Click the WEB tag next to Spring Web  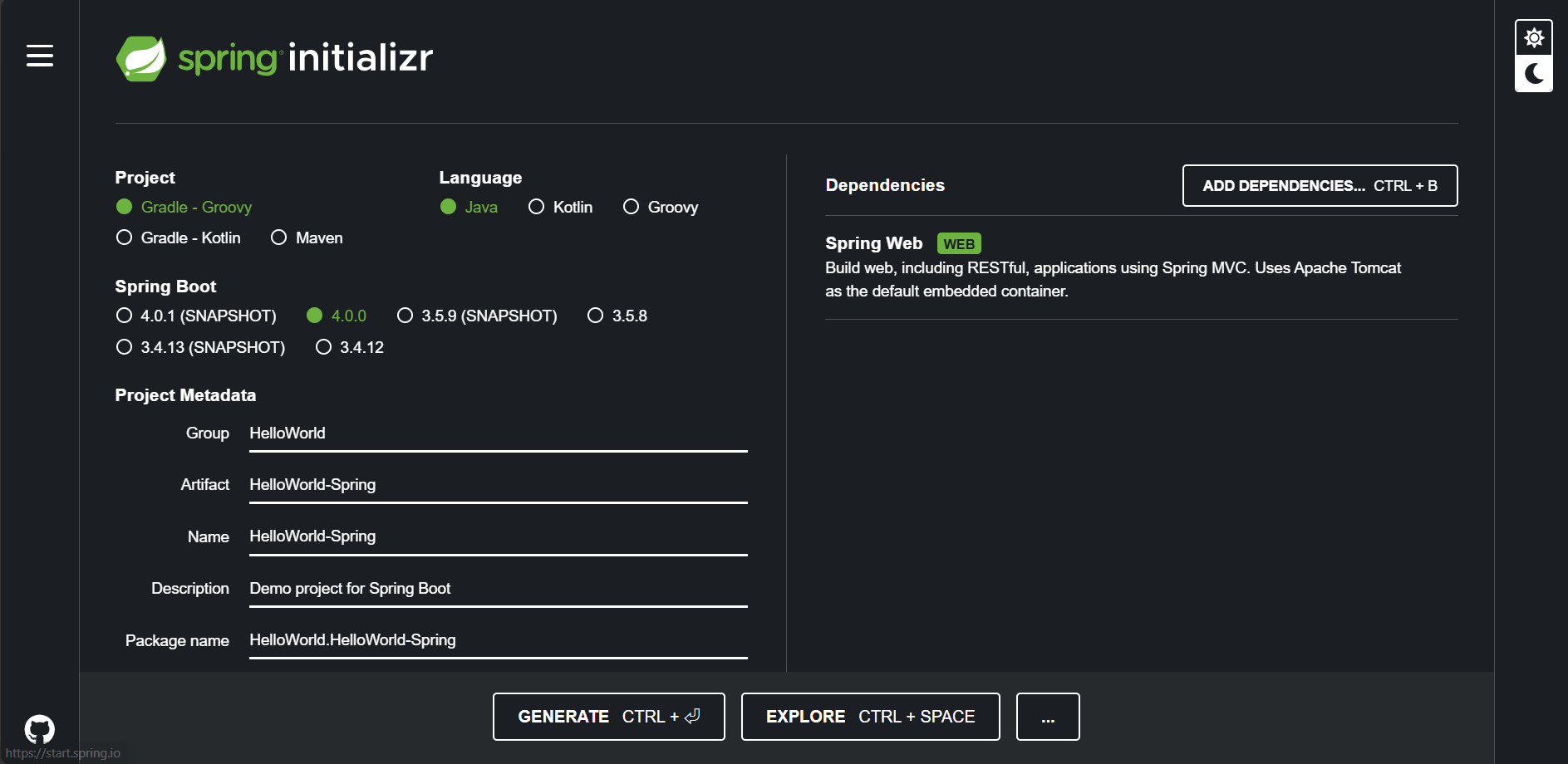coord(960,243)
